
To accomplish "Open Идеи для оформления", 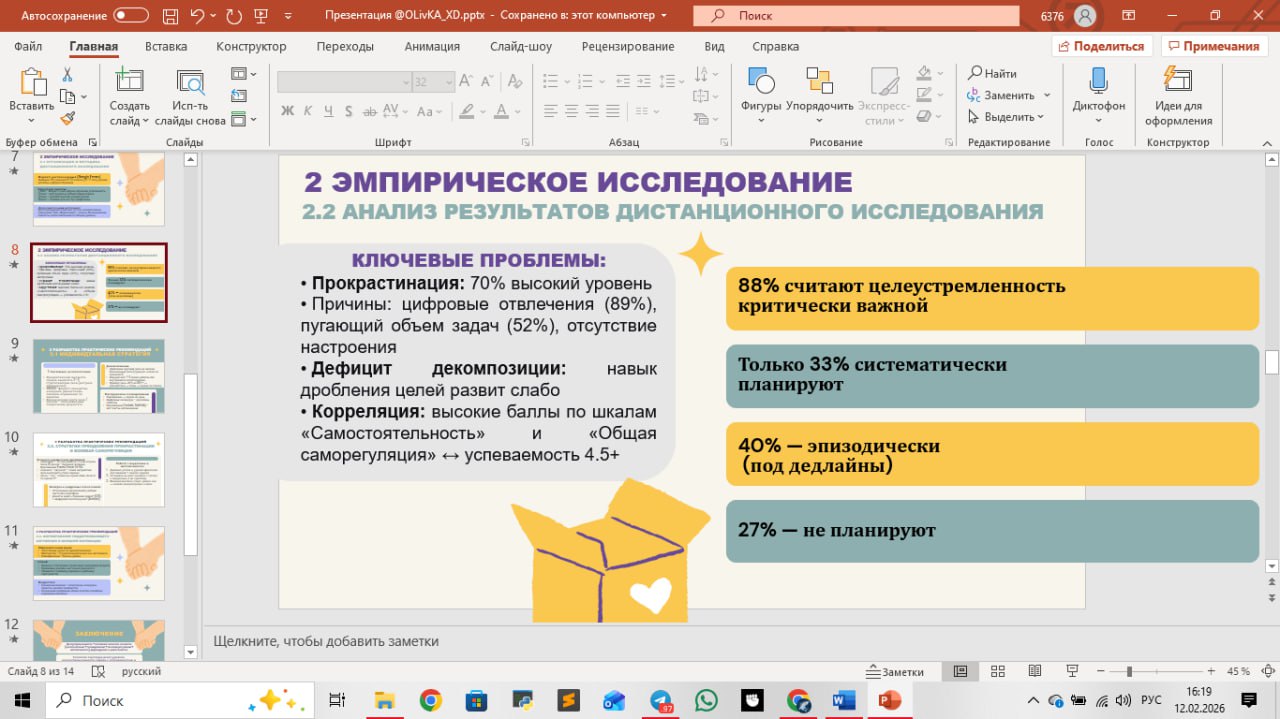I will (x=1178, y=95).
